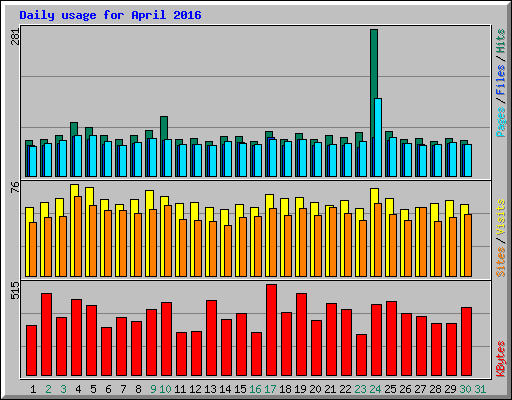512x400 pixels.
Task: Click green weekend day label 16
Action: (x=255, y=389)
